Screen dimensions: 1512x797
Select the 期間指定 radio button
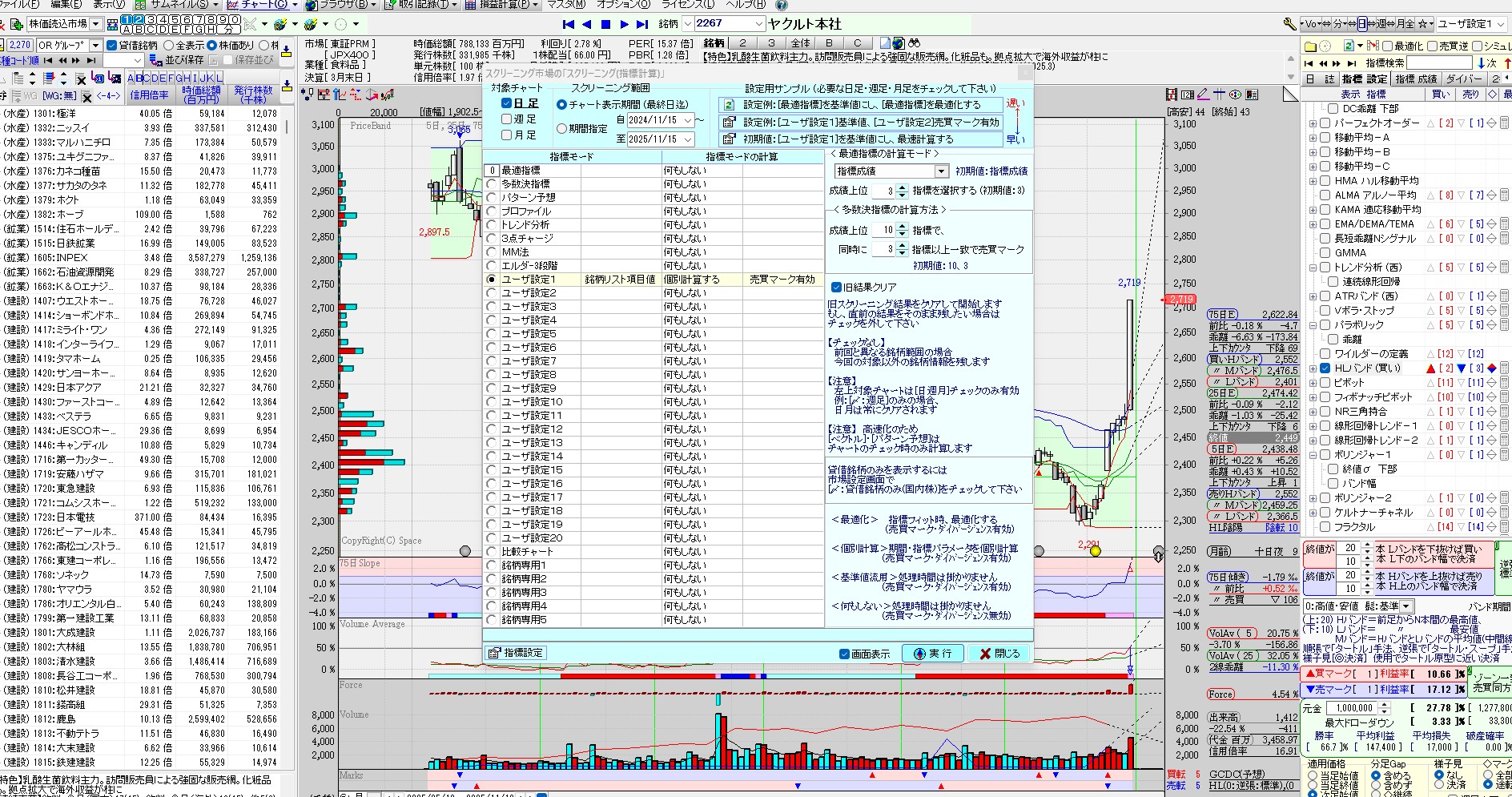click(561, 129)
